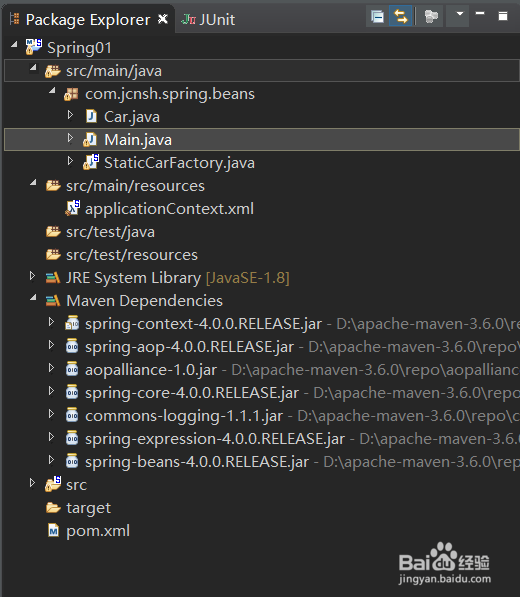Screen dimensions: 520x597
Task: Click the src/test/java folder icon
Action: tap(53, 231)
